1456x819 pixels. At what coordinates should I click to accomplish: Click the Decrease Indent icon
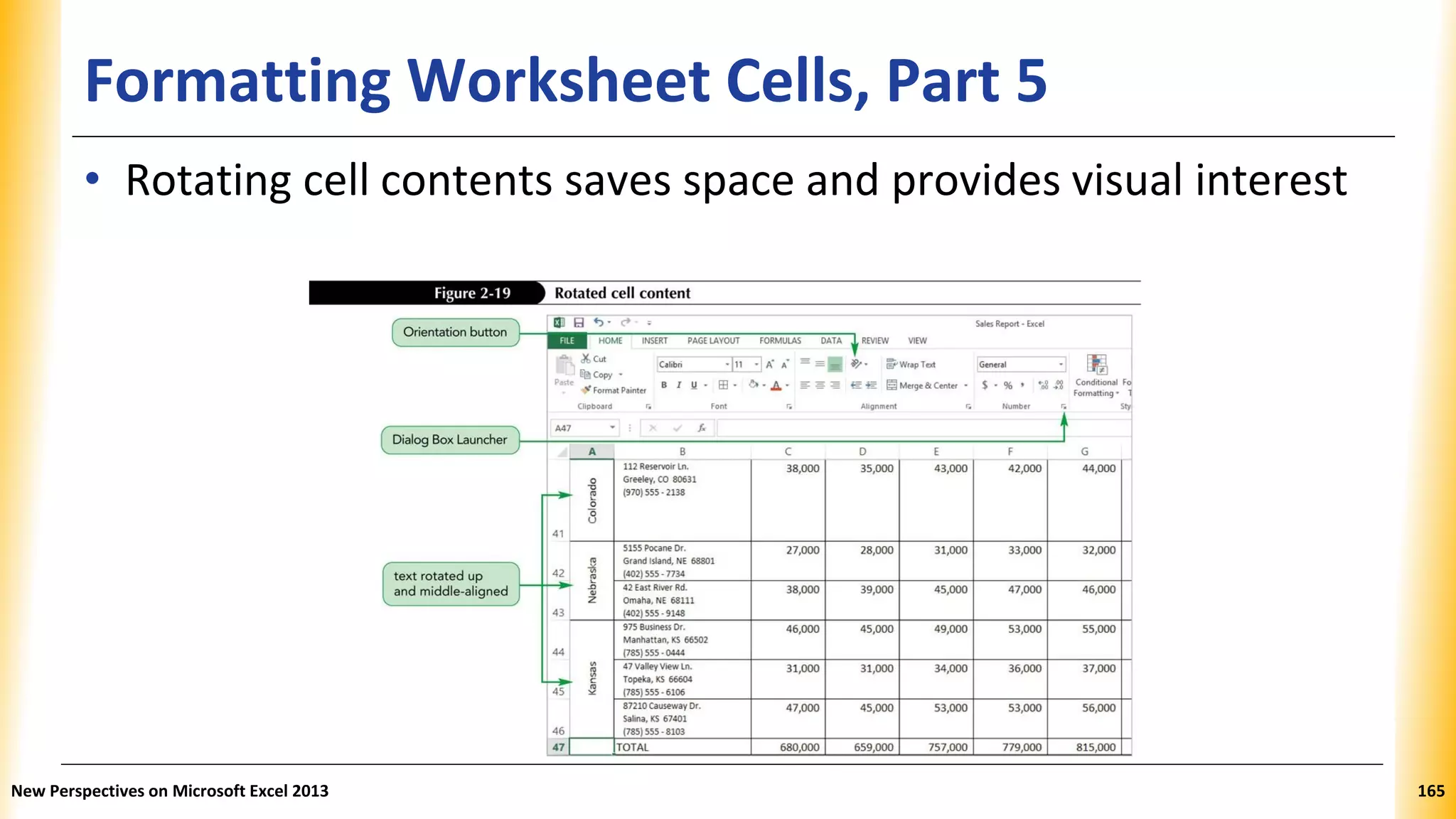(856, 385)
